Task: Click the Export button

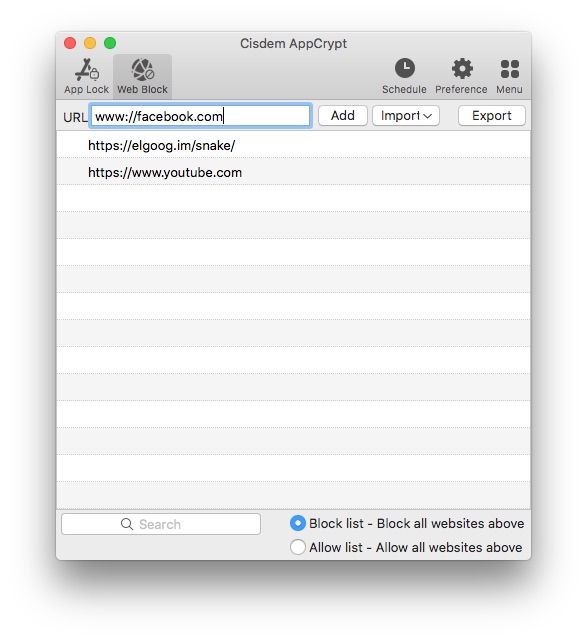Action: 491,116
